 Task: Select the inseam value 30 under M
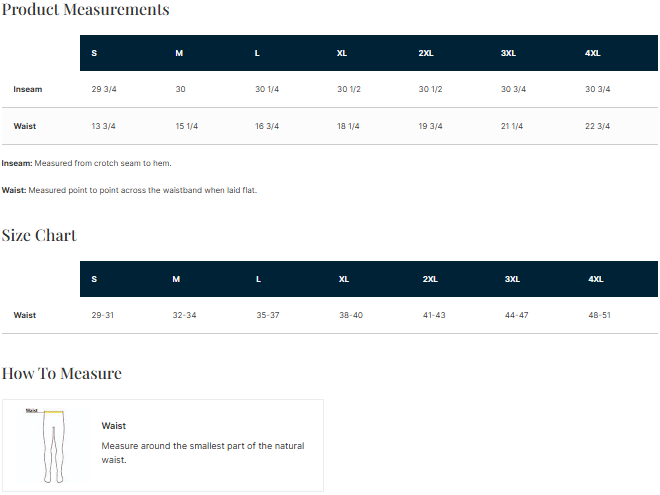(180, 89)
